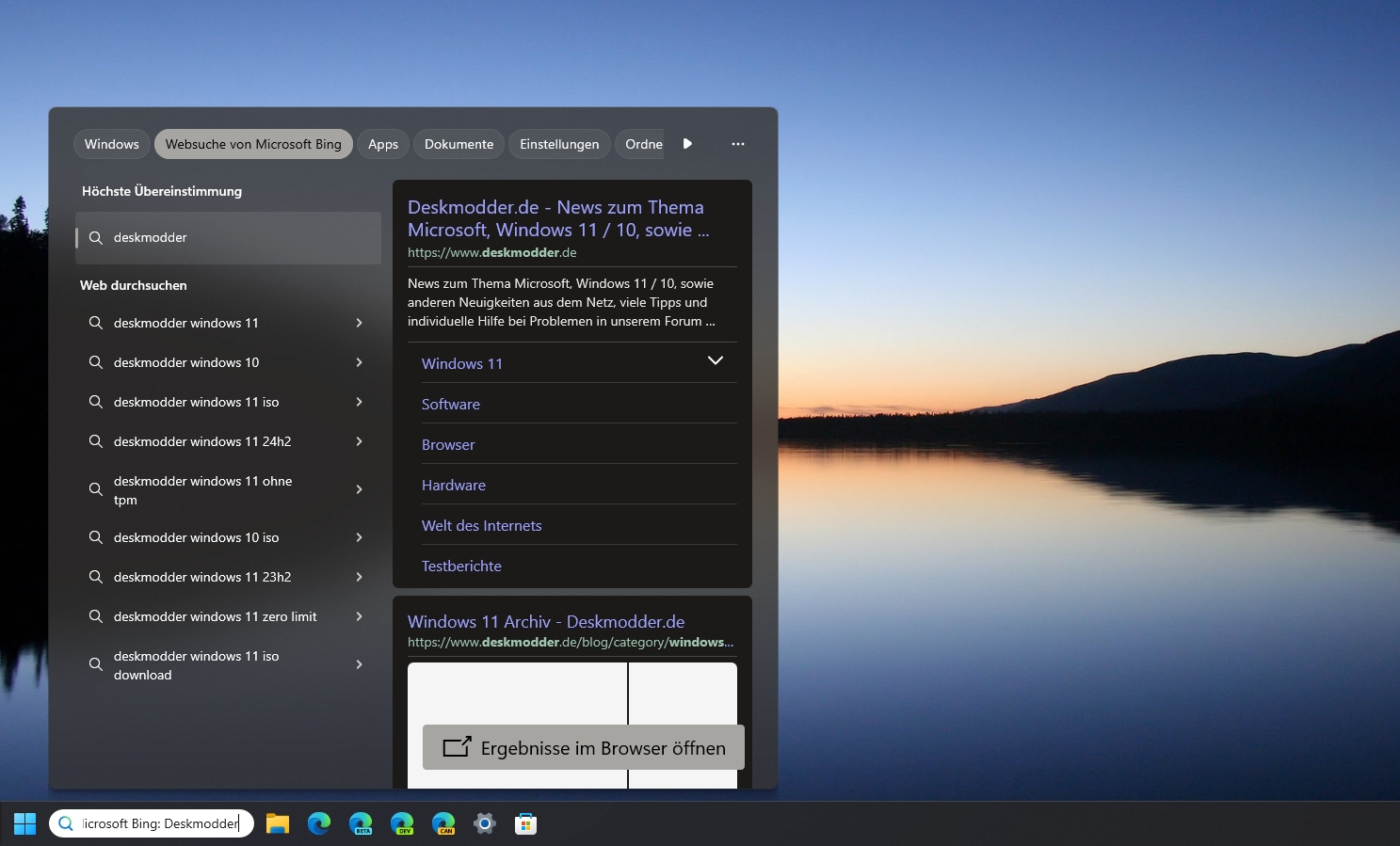Select the Websuche von Microsoft Bing tab

253,144
